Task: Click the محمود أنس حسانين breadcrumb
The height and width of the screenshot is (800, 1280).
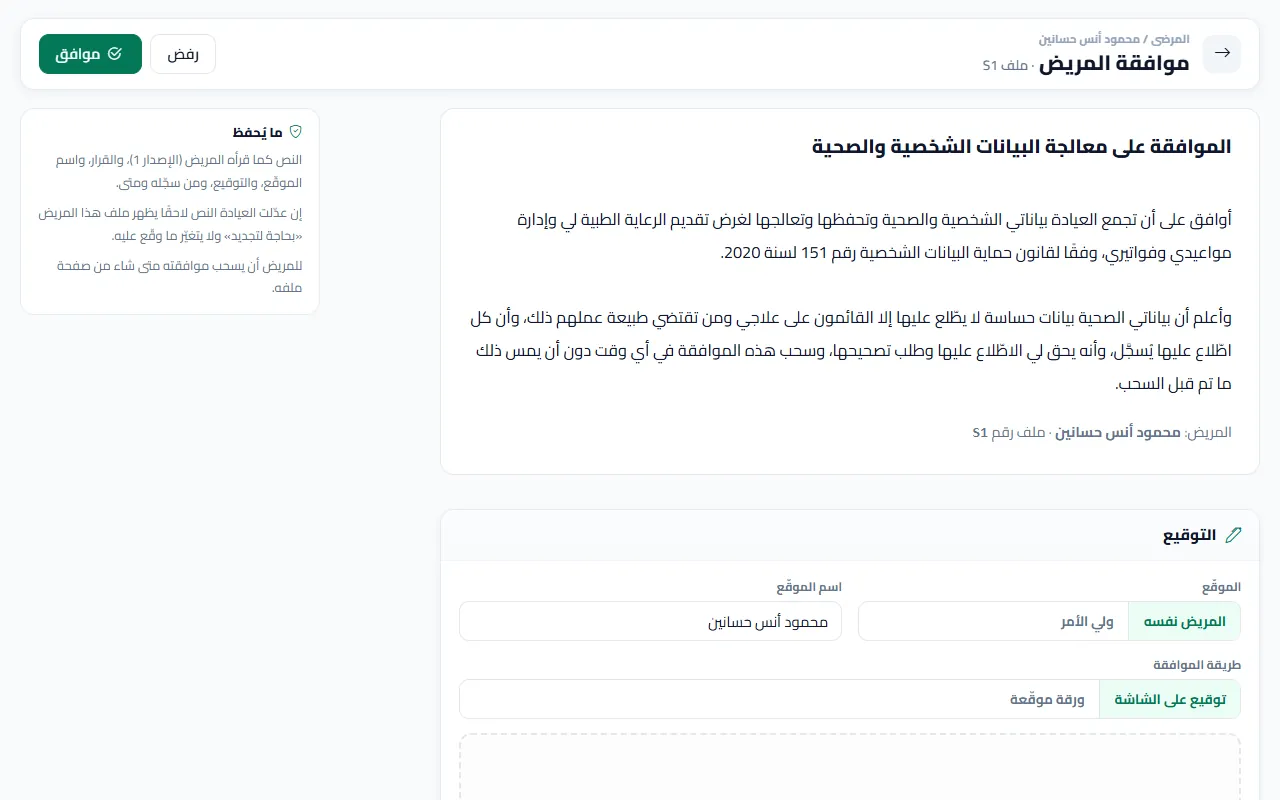Action: pyautogui.click(x=1089, y=39)
